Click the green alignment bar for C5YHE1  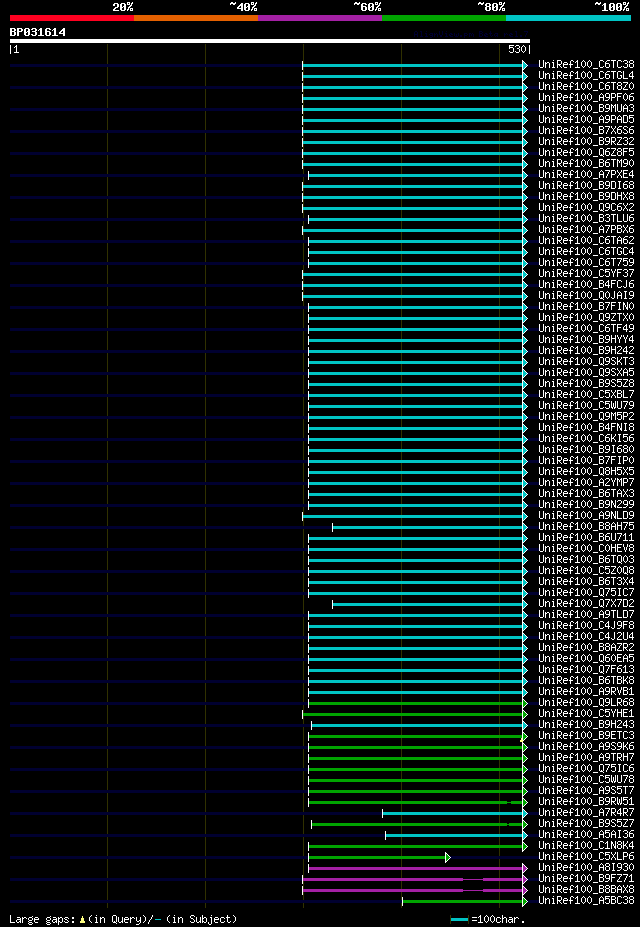414,714
